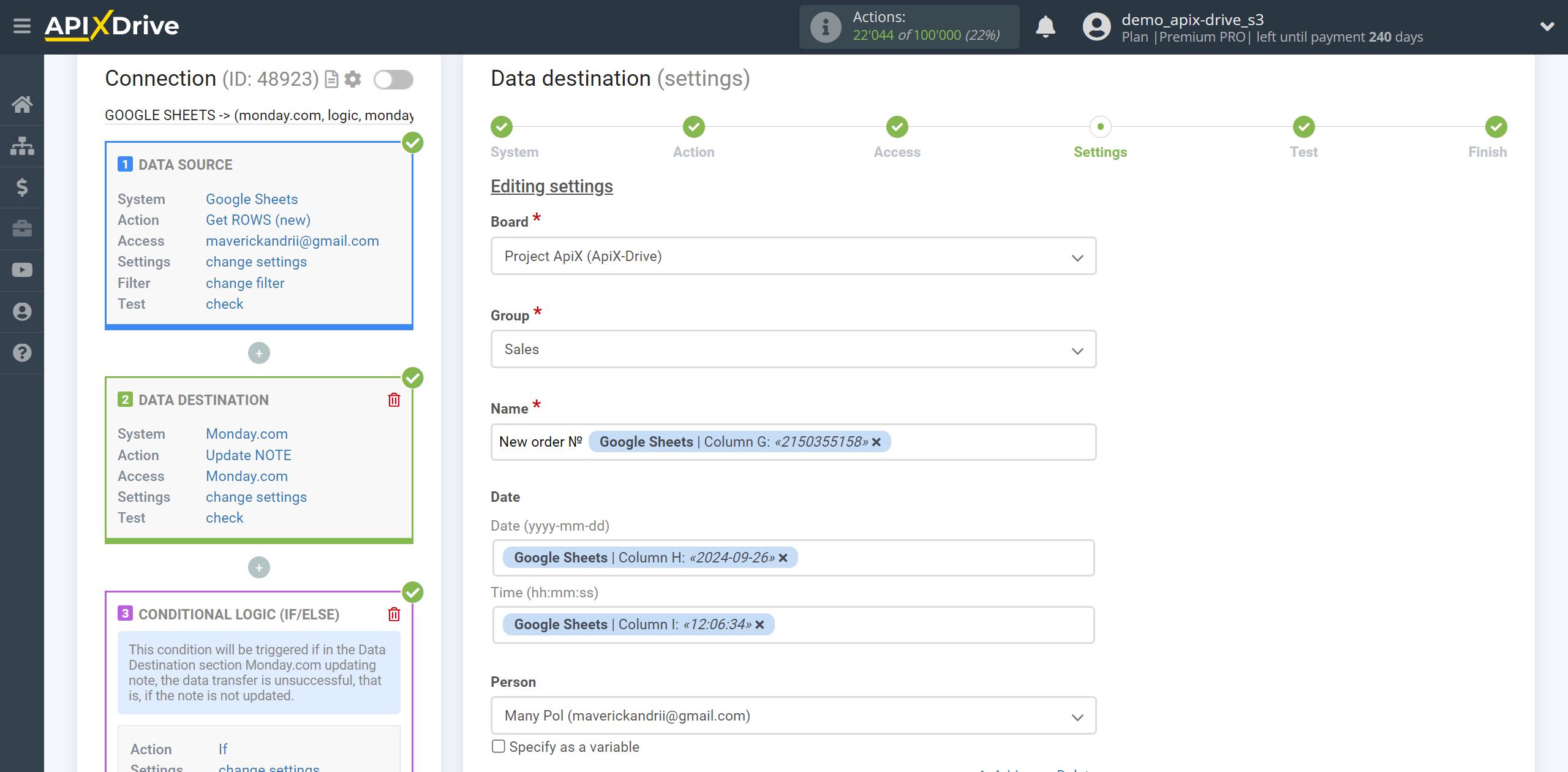The image size is (1568, 772).
Task: Click change settings in Data Destination
Action: pos(256,497)
